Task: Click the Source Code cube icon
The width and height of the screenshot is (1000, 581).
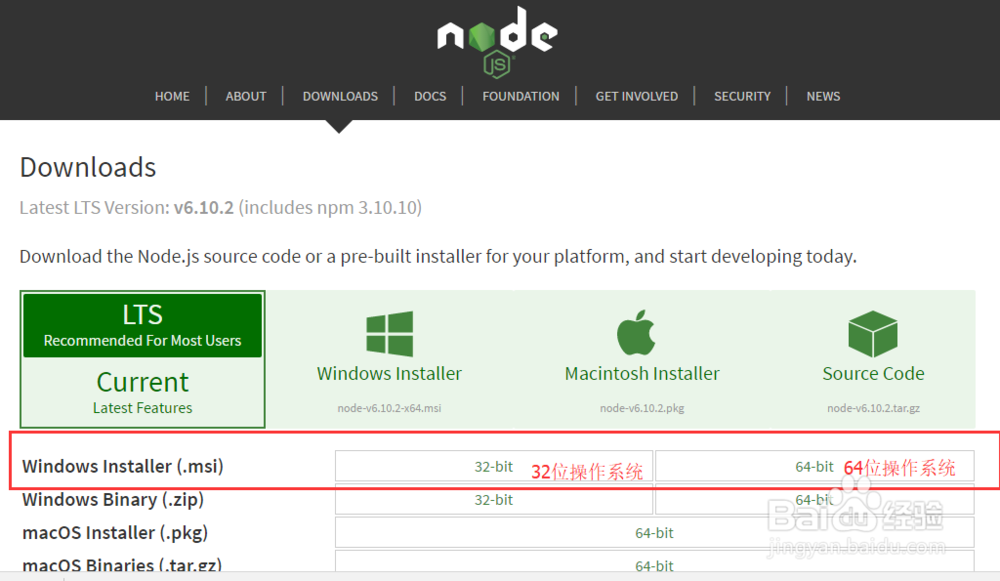Action: point(873,334)
